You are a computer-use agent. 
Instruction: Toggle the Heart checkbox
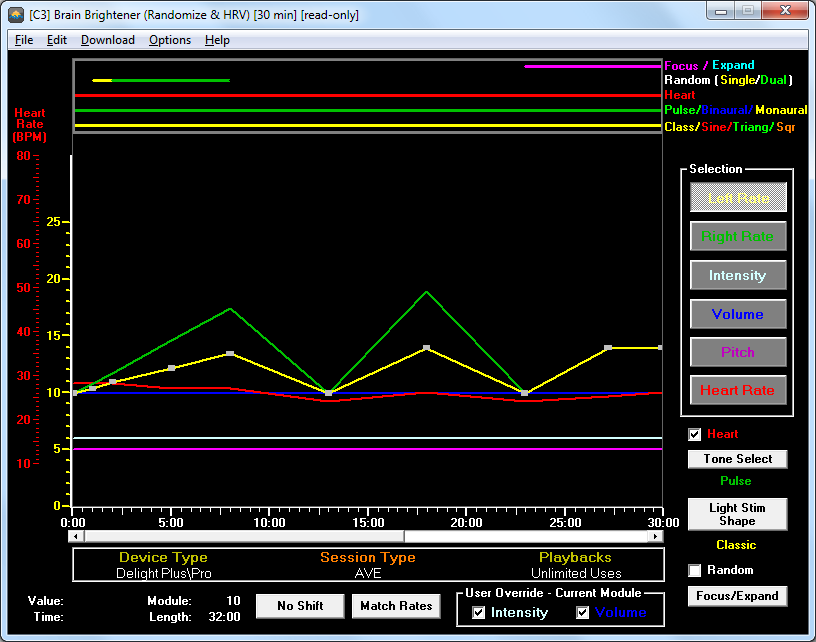click(695, 434)
